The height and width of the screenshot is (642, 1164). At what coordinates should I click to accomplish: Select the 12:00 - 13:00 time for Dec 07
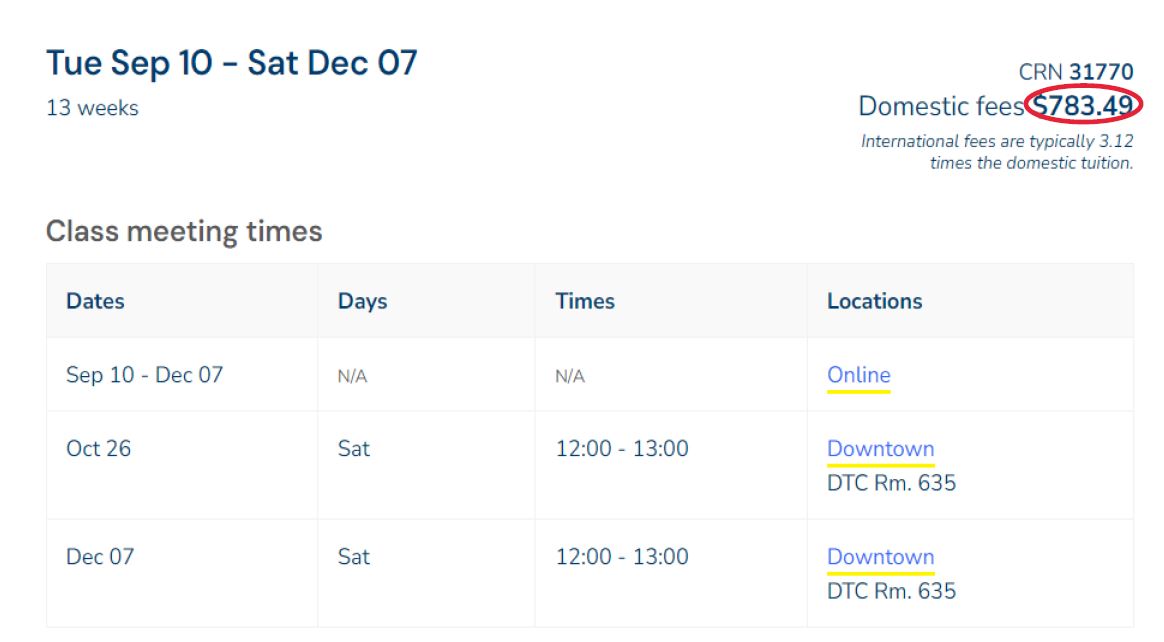point(620,556)
